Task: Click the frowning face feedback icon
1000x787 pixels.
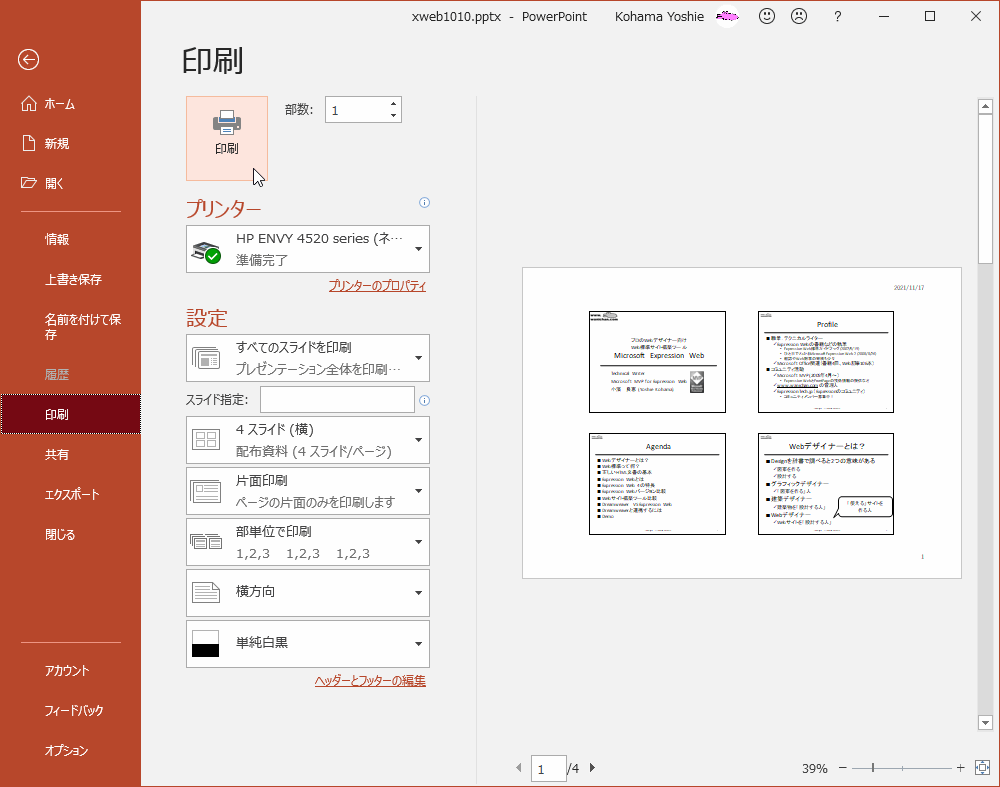Action: coord(798,17)
